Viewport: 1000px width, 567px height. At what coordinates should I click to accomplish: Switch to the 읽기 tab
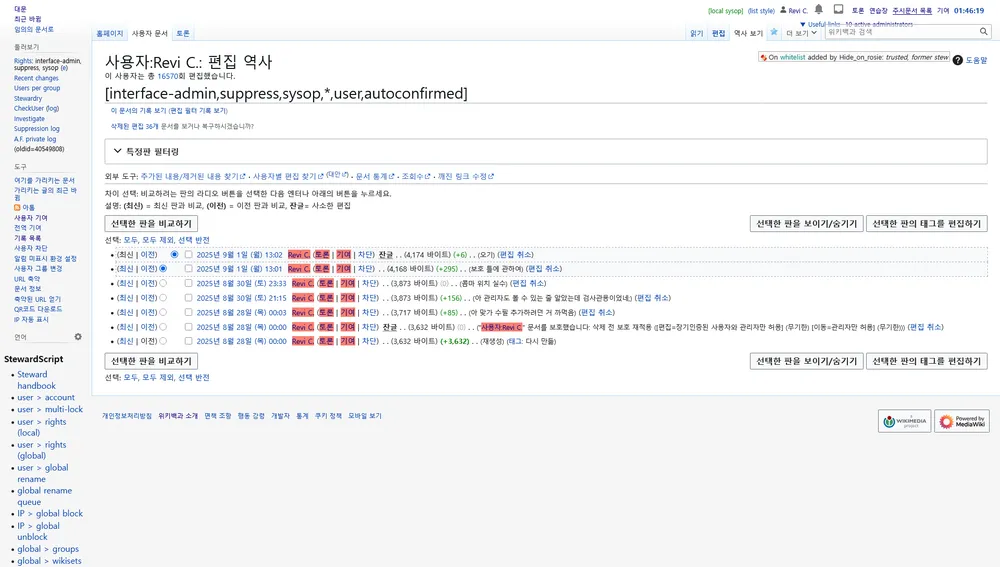[696, 33]
